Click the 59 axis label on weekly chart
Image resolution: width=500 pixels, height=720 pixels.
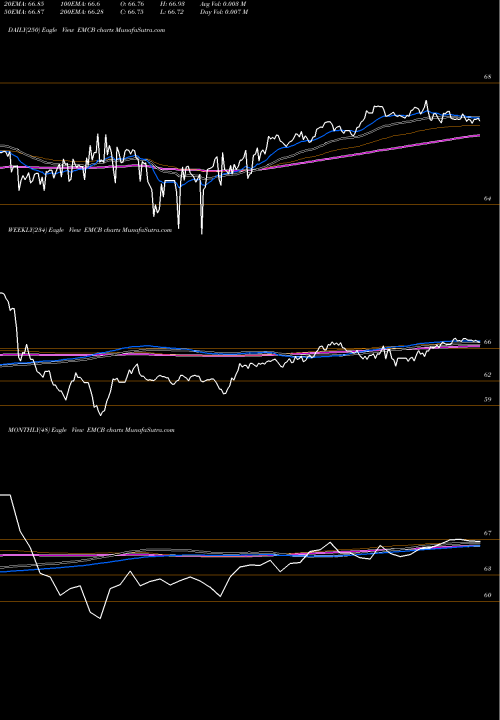[487, 399]
